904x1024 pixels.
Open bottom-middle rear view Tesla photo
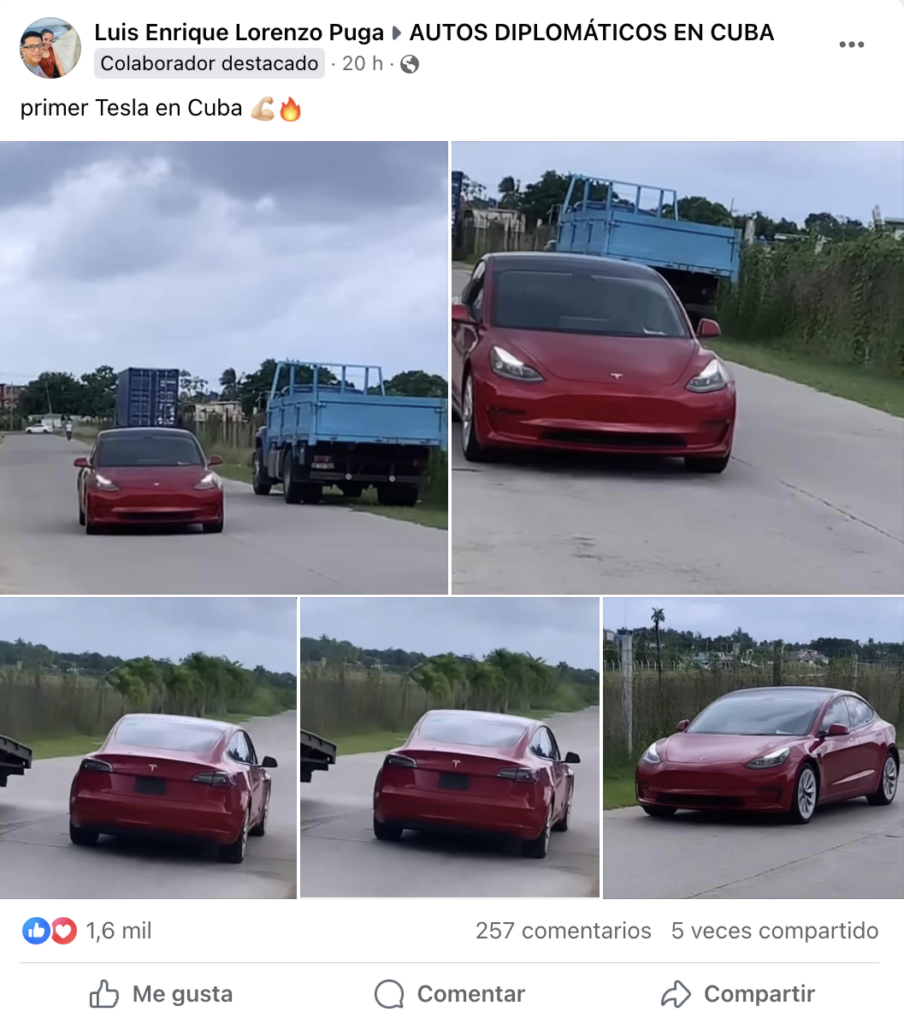point(450,748)
